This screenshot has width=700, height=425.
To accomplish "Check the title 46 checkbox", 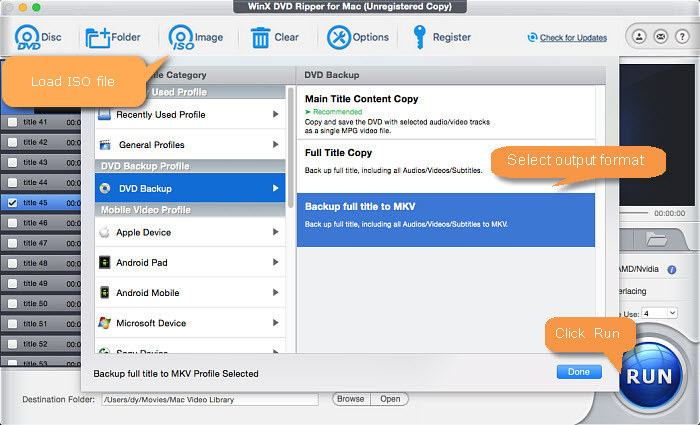I will (12, 223).
